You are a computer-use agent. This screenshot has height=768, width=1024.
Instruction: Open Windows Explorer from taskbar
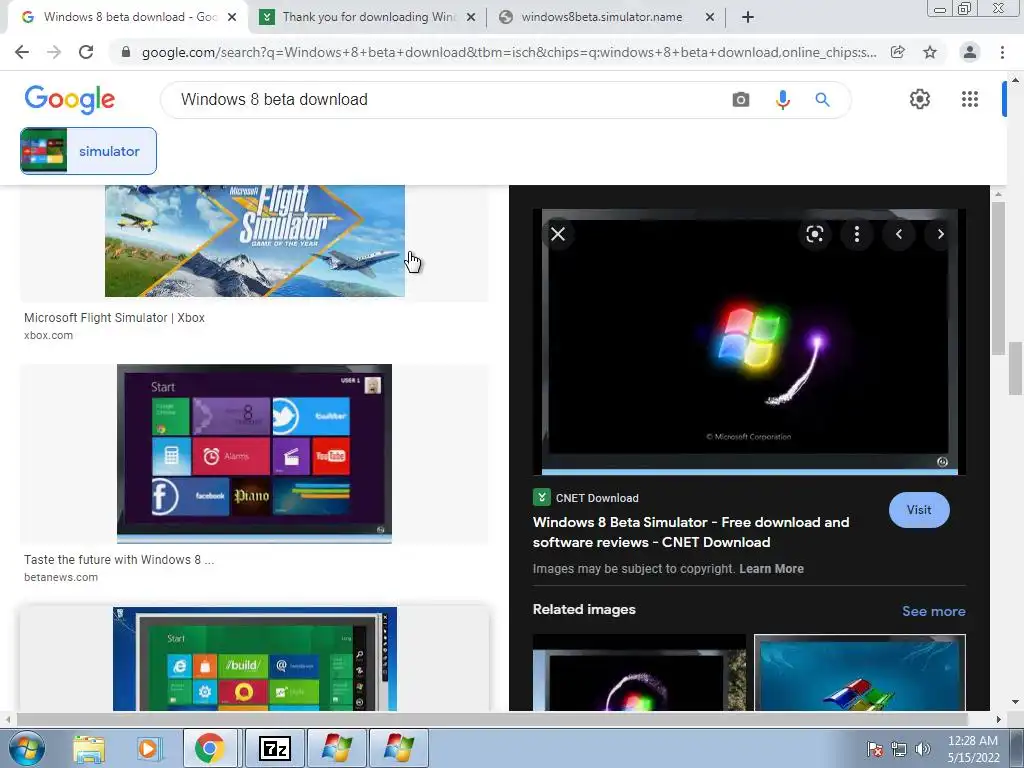click(x=89, y=748)
